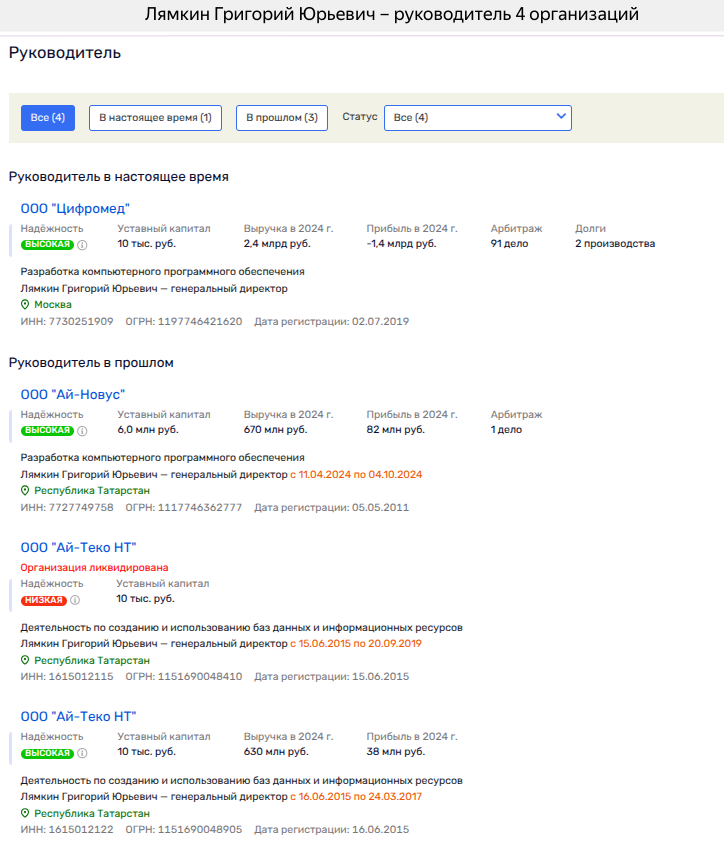724x851 pixels.
Task: Click location pin for Ай-Новус Республика Татарстан
Action: click(x=25, y=491)
